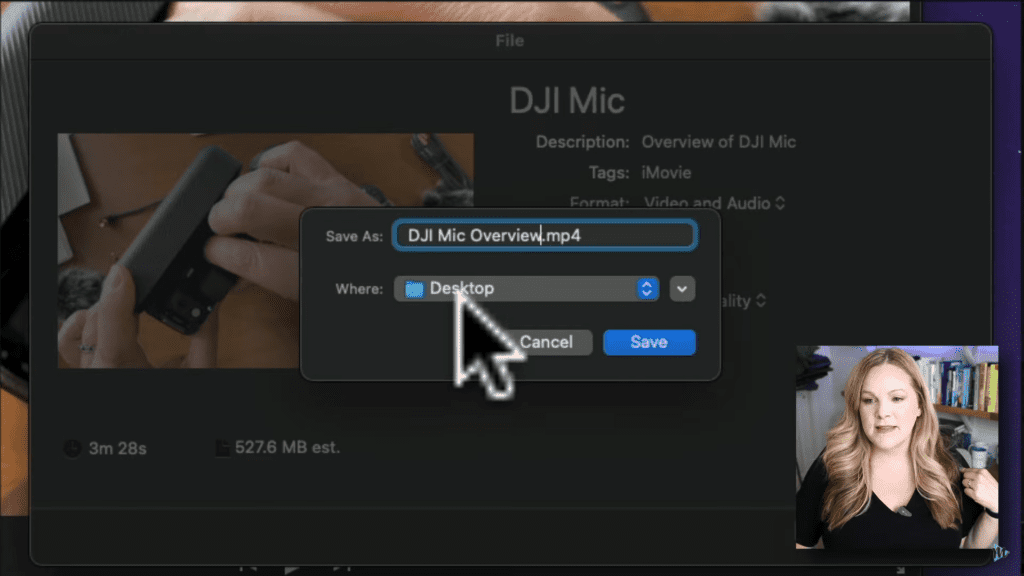Click the 527.6 MB est. size text

click(287, 447)
